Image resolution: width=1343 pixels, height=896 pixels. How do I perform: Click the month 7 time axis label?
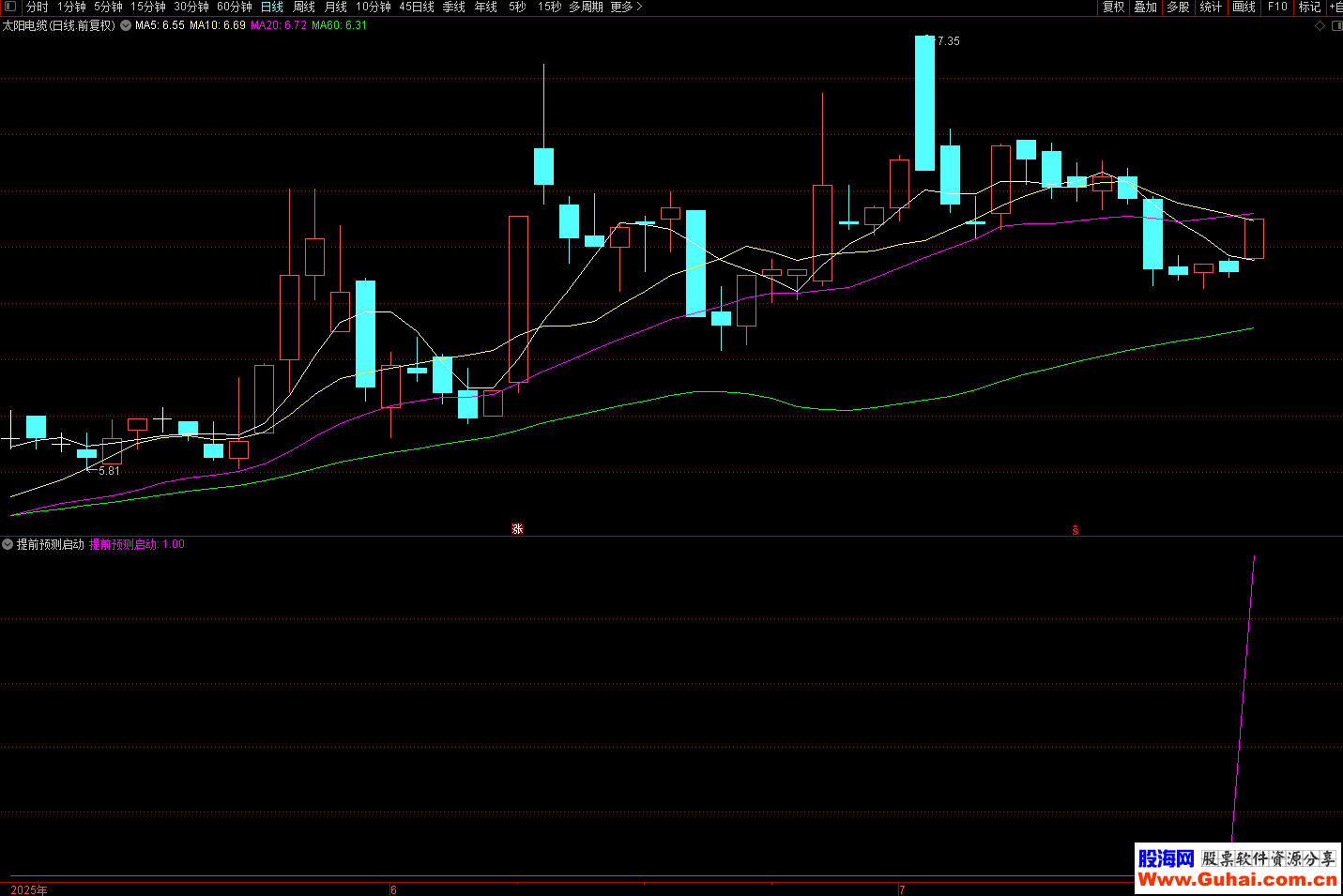(902, 889)
